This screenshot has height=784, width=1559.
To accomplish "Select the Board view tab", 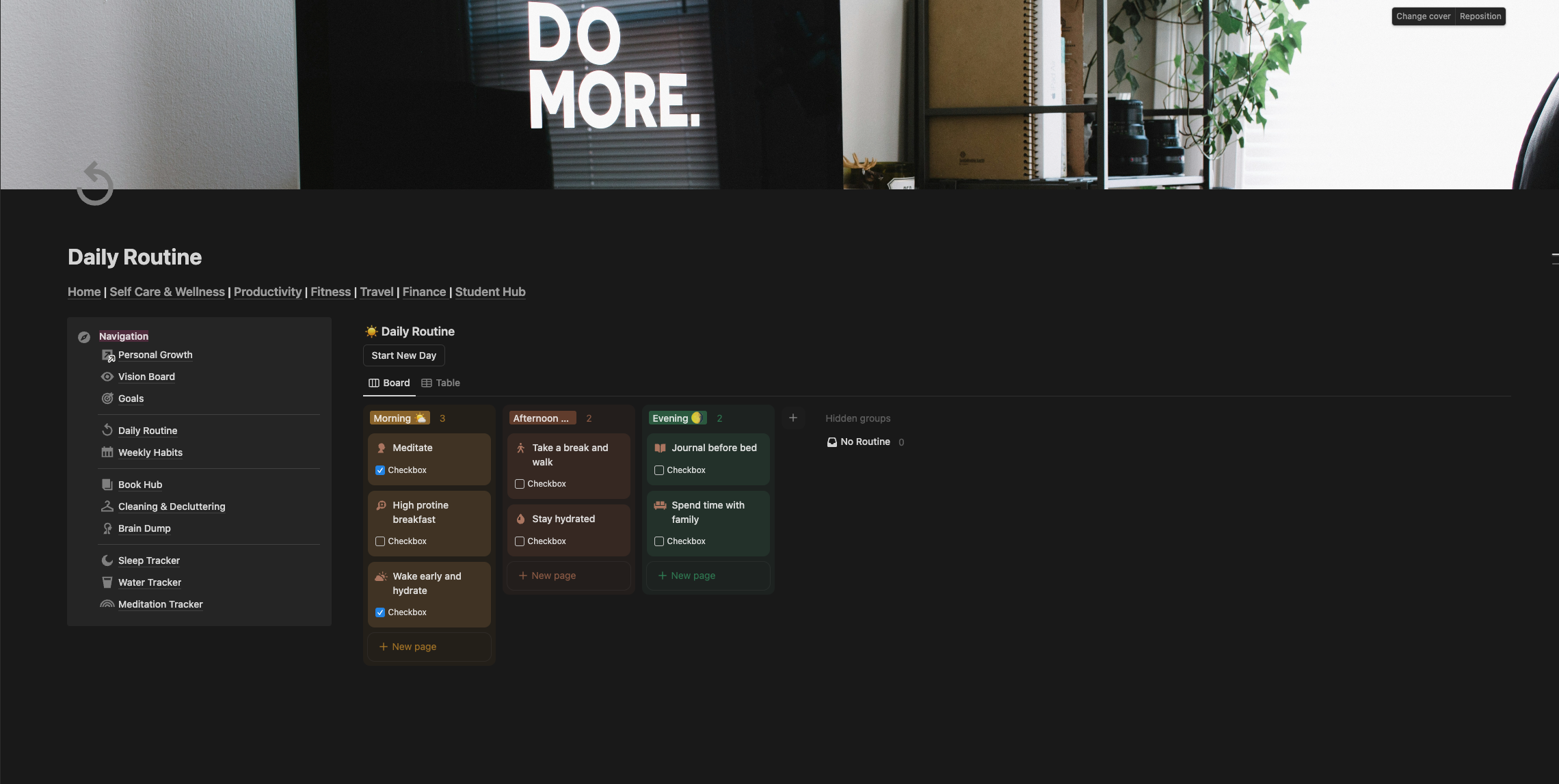I will [x=389, y=383].
